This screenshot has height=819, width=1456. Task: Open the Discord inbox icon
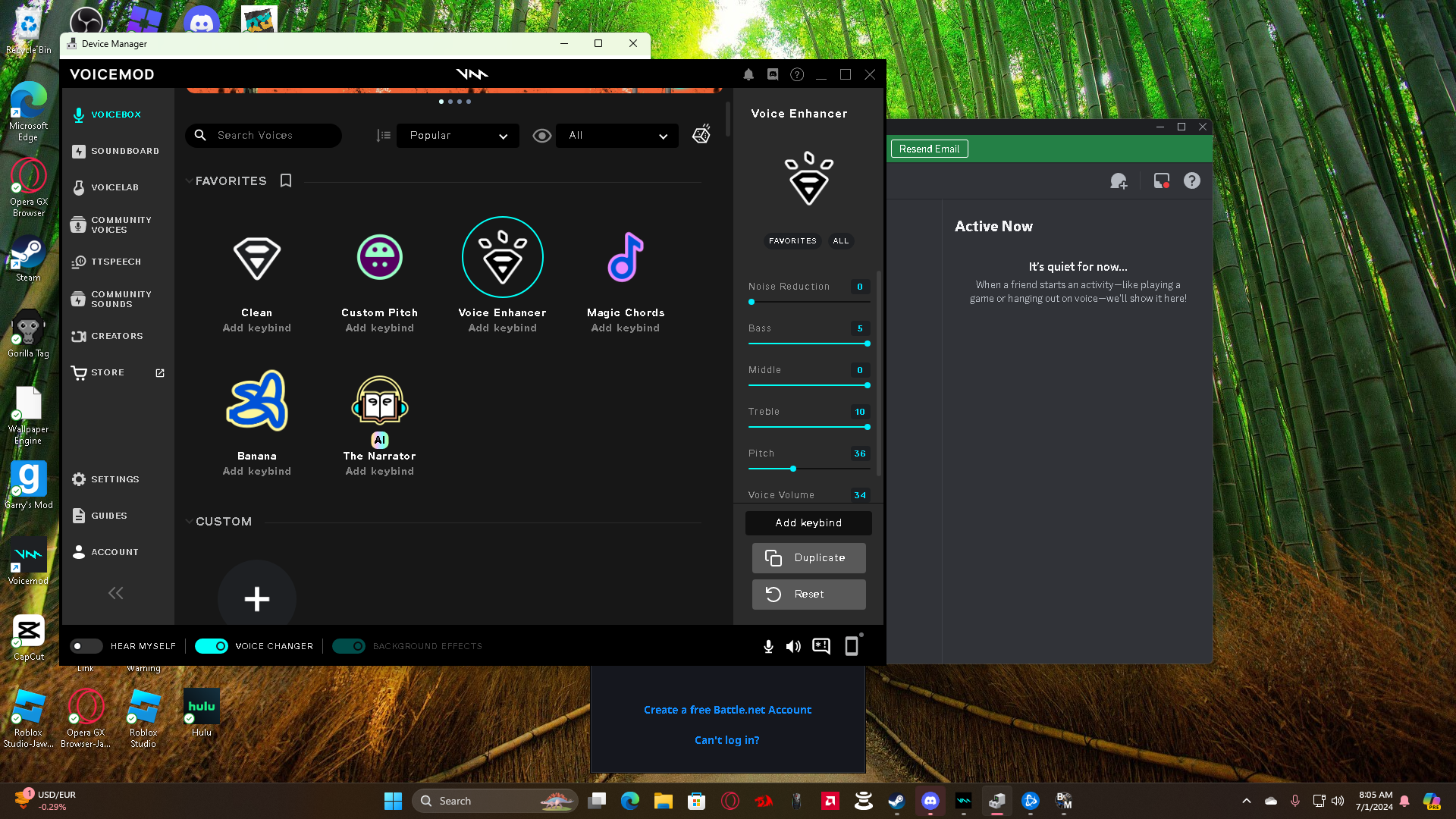tap(1161, 181)
